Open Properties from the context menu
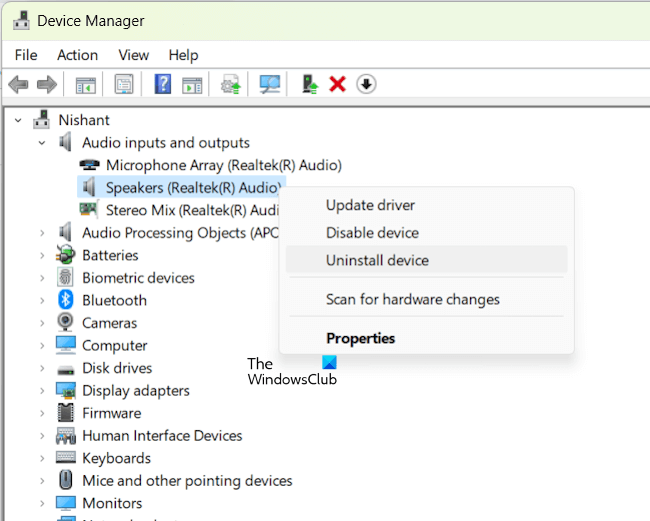The width and height of the screenshot is (650, 521). tap(360, 338)
